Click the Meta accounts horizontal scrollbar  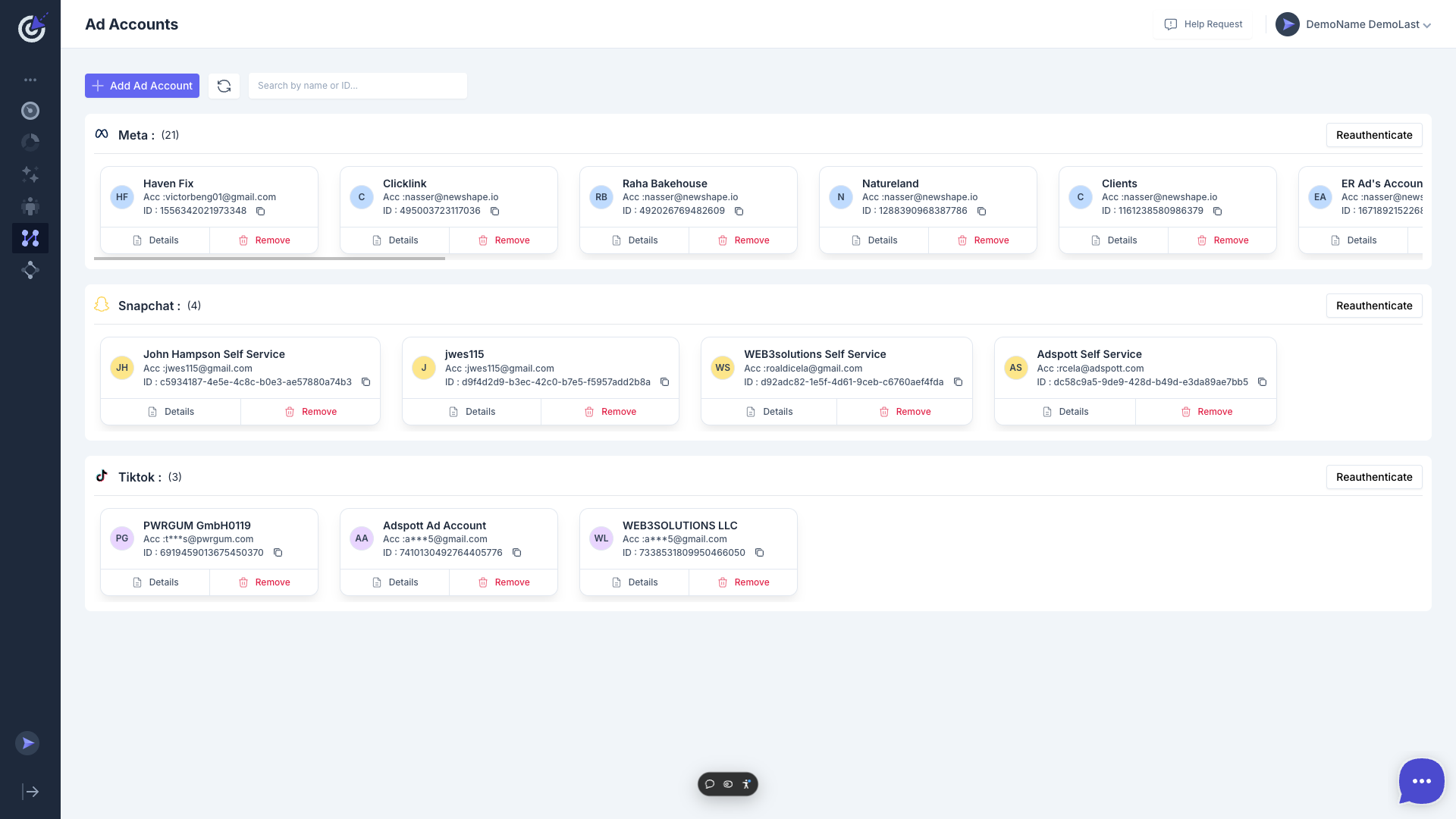click(x=269, y=259)
